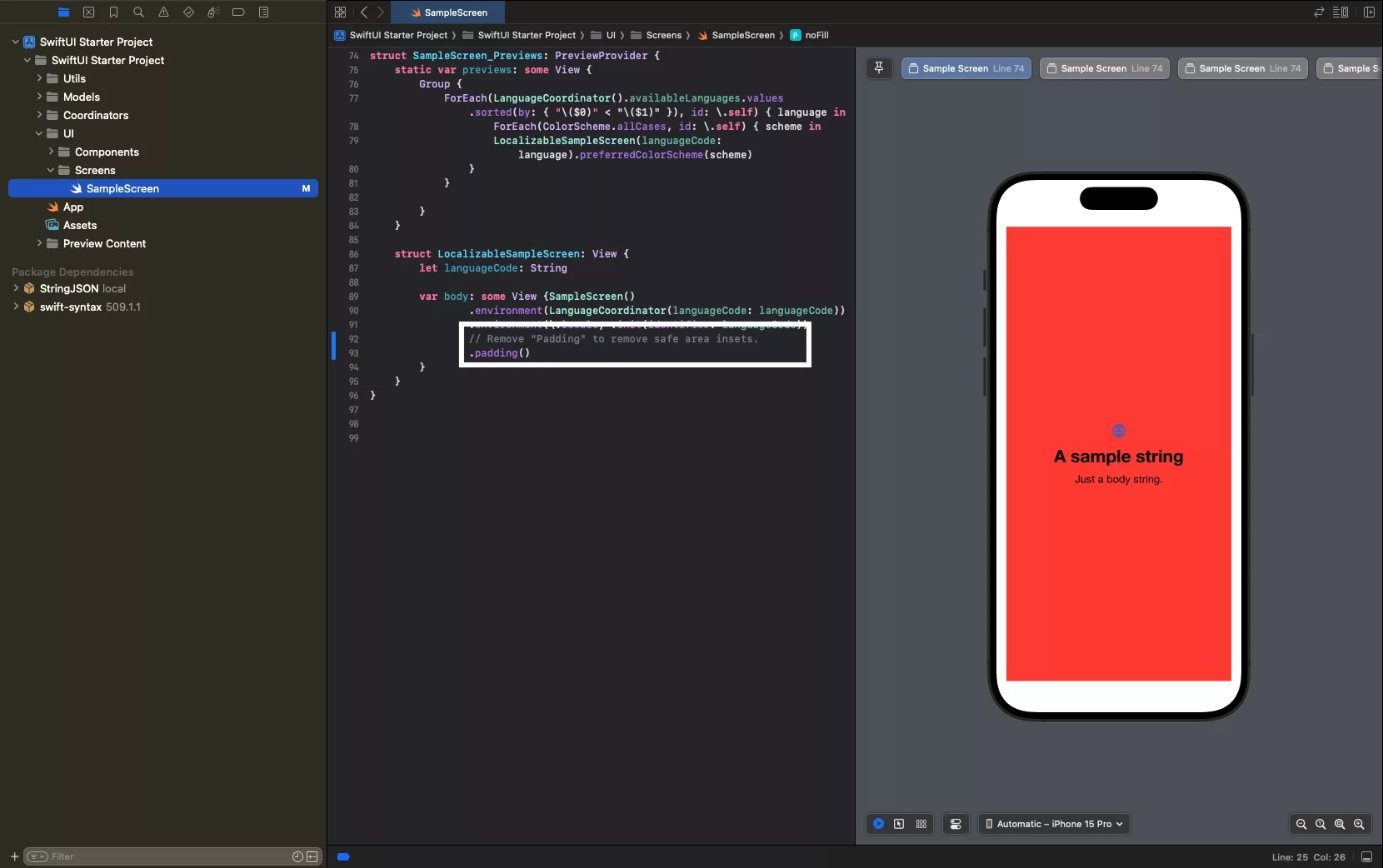Click the noFill breadcrumb item
1383x868 pixels.
pyautogui.click(x=809, y=35)
